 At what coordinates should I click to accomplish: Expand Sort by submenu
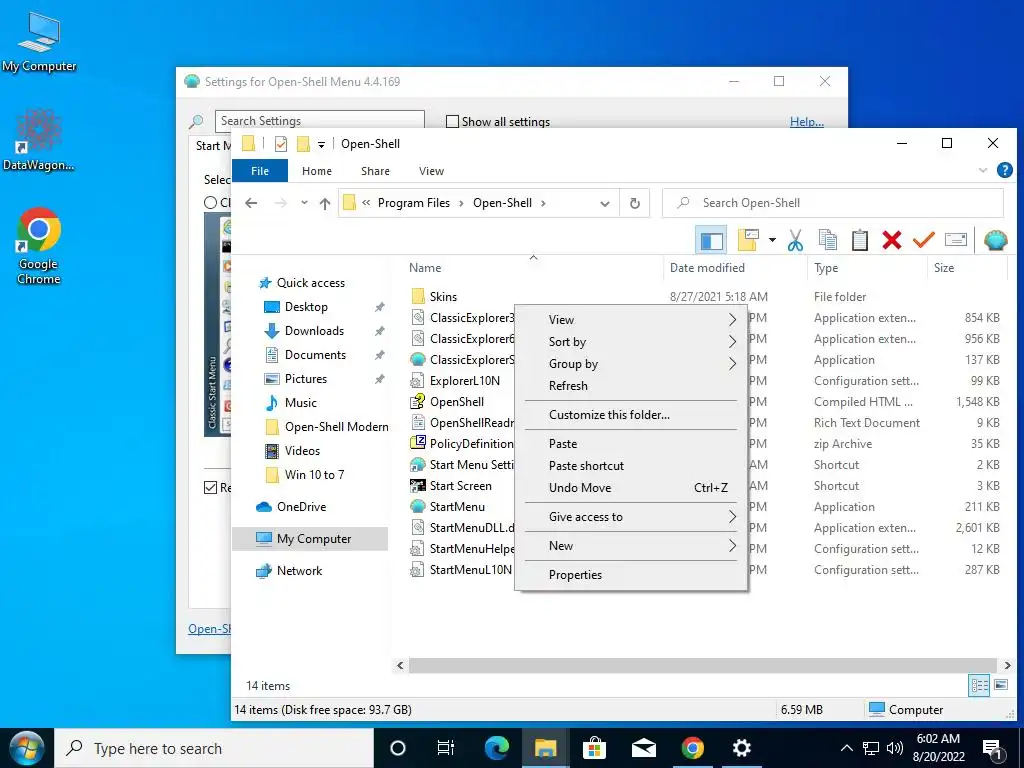(631, 342)
